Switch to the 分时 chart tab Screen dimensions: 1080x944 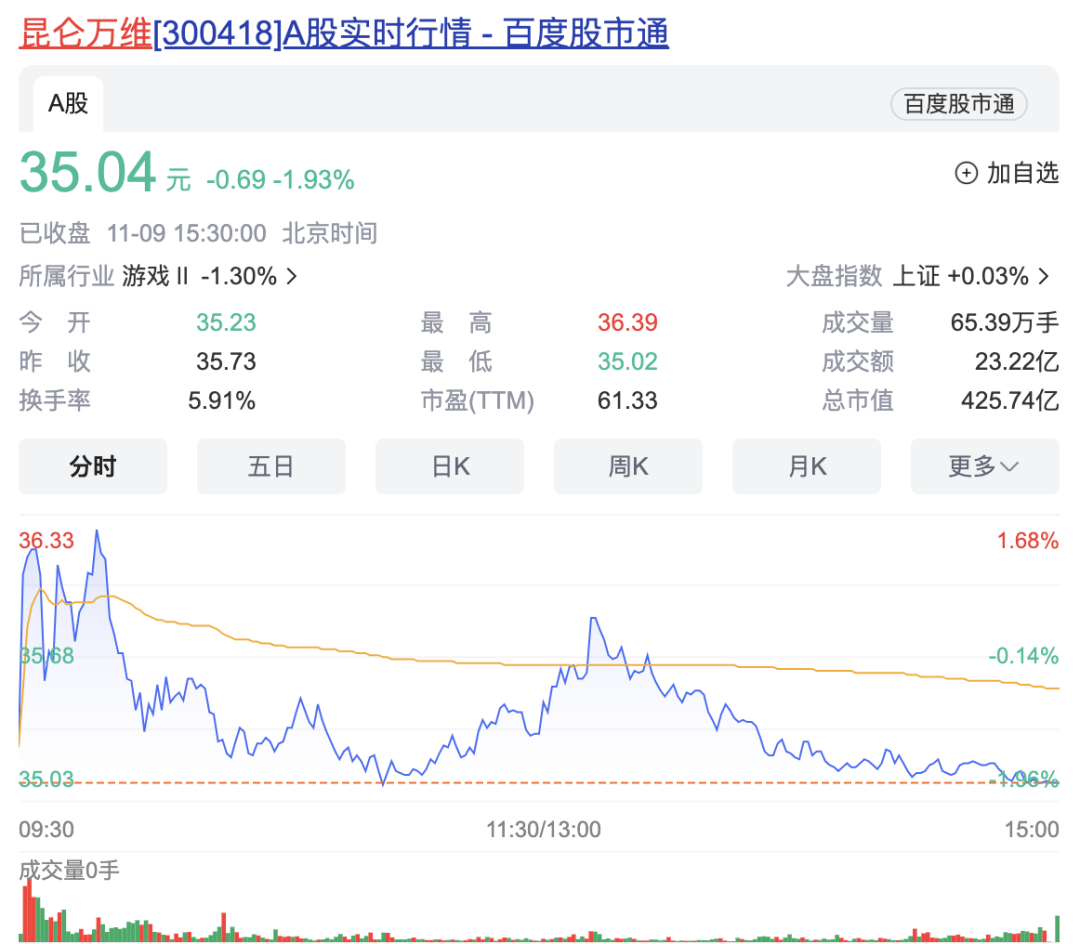pyautogui.click(x=93, y=466)
